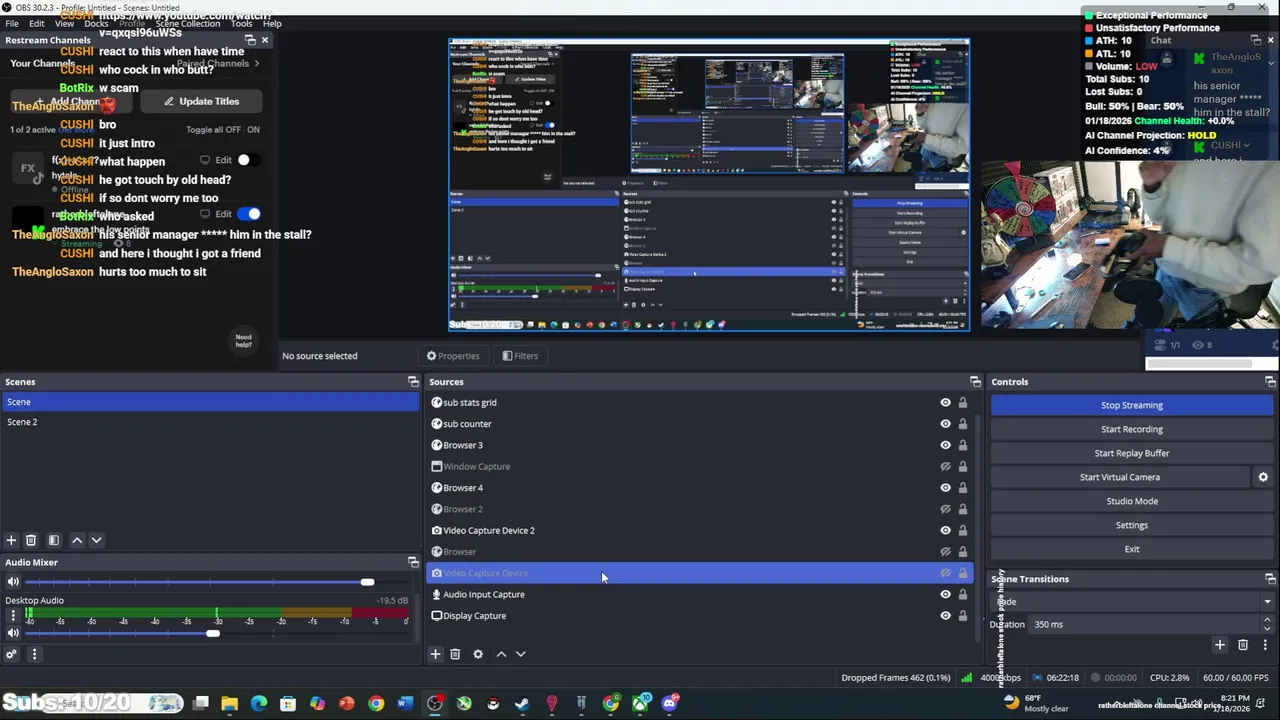This screenshot has height=720, width=1280.
Task: Lock the Display Capture source
Action: (x=963, y=616)
